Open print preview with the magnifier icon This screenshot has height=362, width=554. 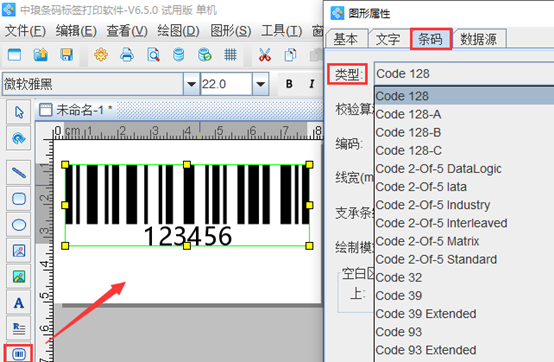click(x=153, y=55)
